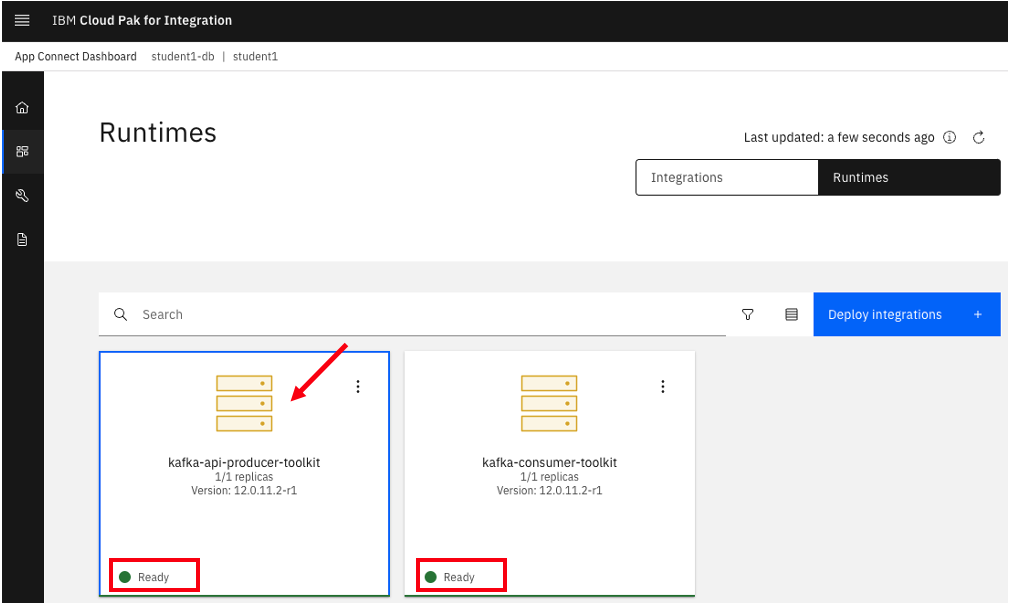Open the hamburger navigation menu
Viewport: 1010px width, 603px height.
pos(22,20)
